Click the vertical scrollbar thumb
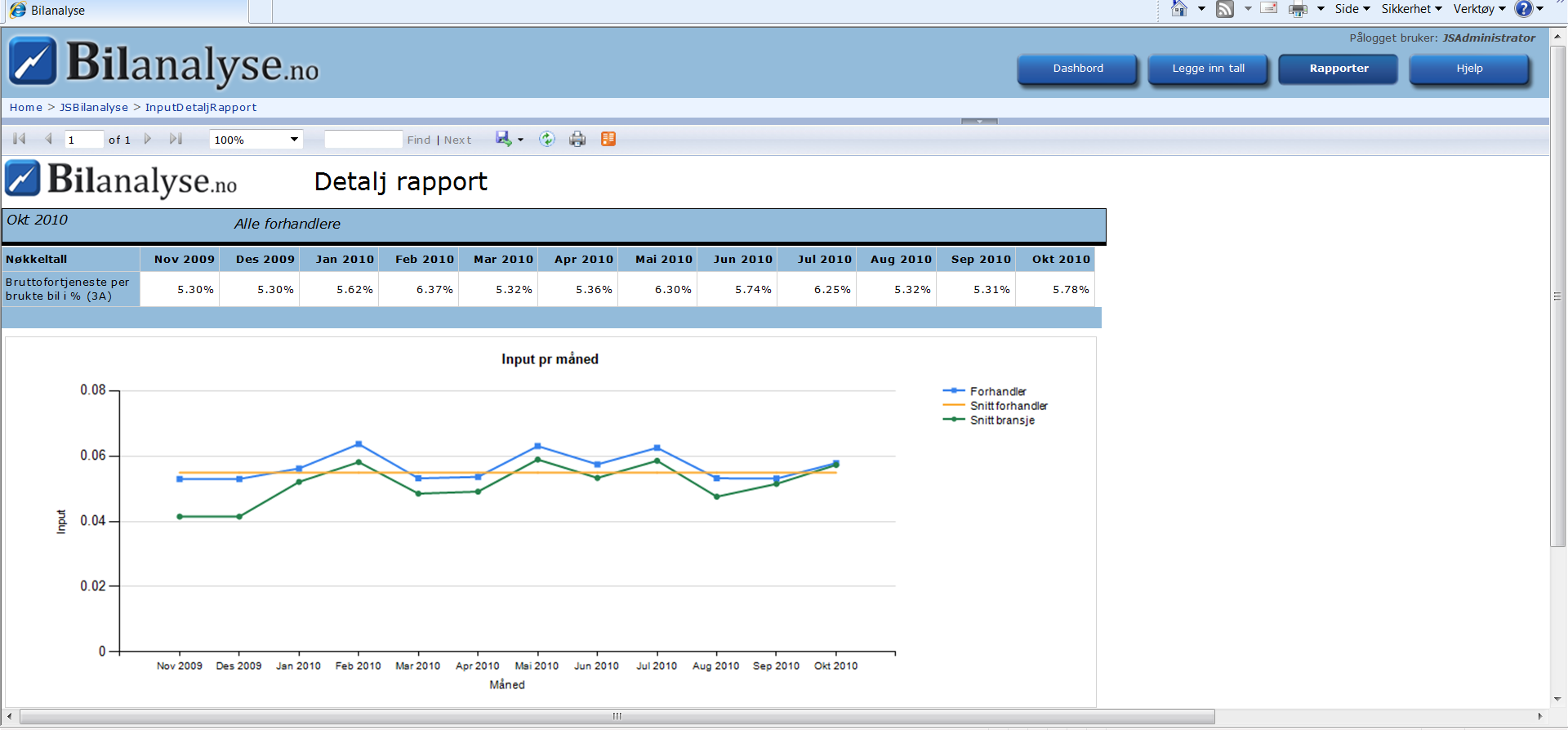1568x730 pixels. coord(1558,296)
